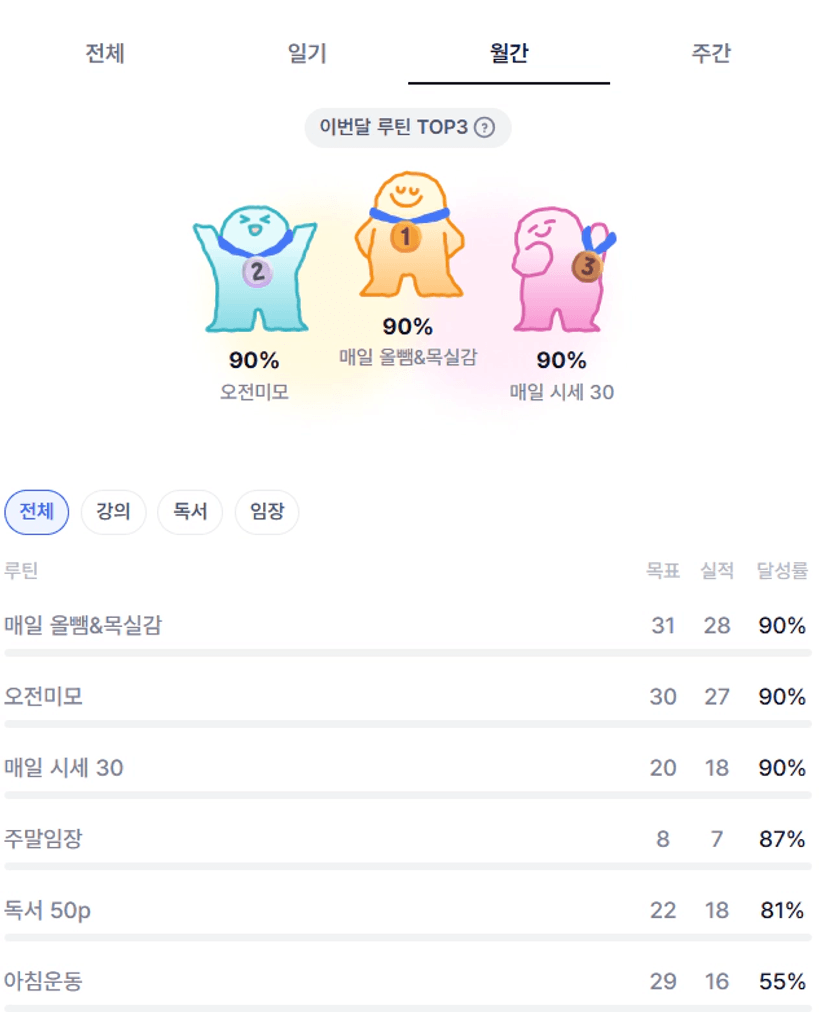The image size is (827, 1012).
Task: Click the TOP3 help question mark icon
Action: click(x=485, y=128)
